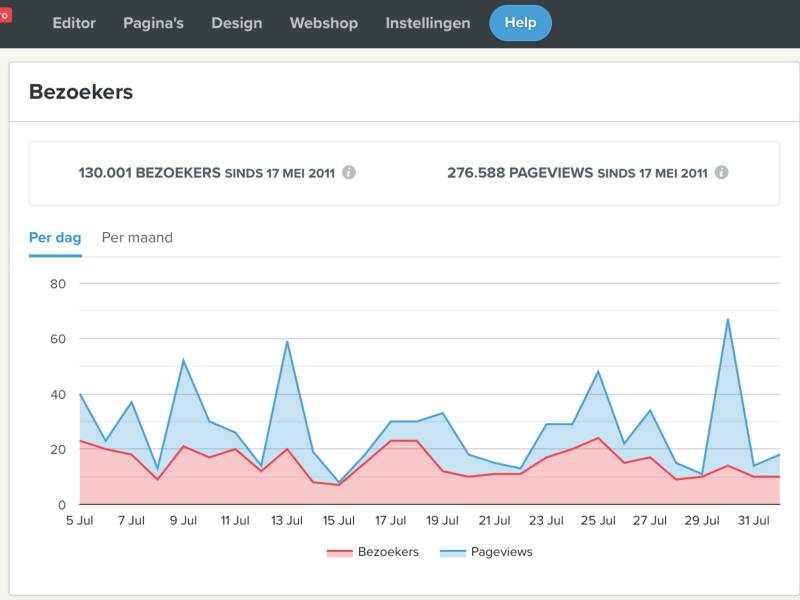This screenshot has width=800, height=600.
Task: Click the highest Pageviews peak near 30 Jul
Action: [728, 320]
